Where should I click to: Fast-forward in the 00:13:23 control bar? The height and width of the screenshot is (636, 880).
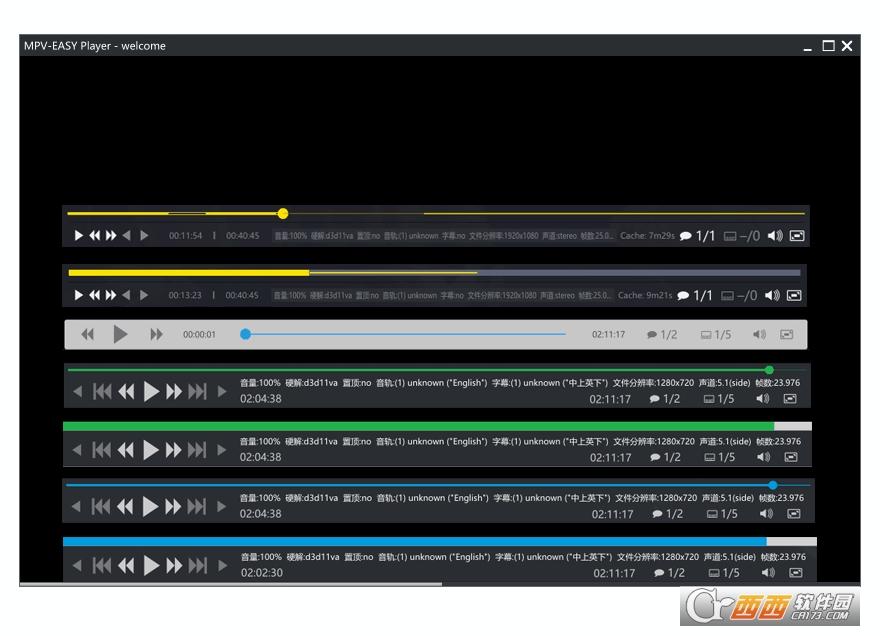(x=111, y=295)
